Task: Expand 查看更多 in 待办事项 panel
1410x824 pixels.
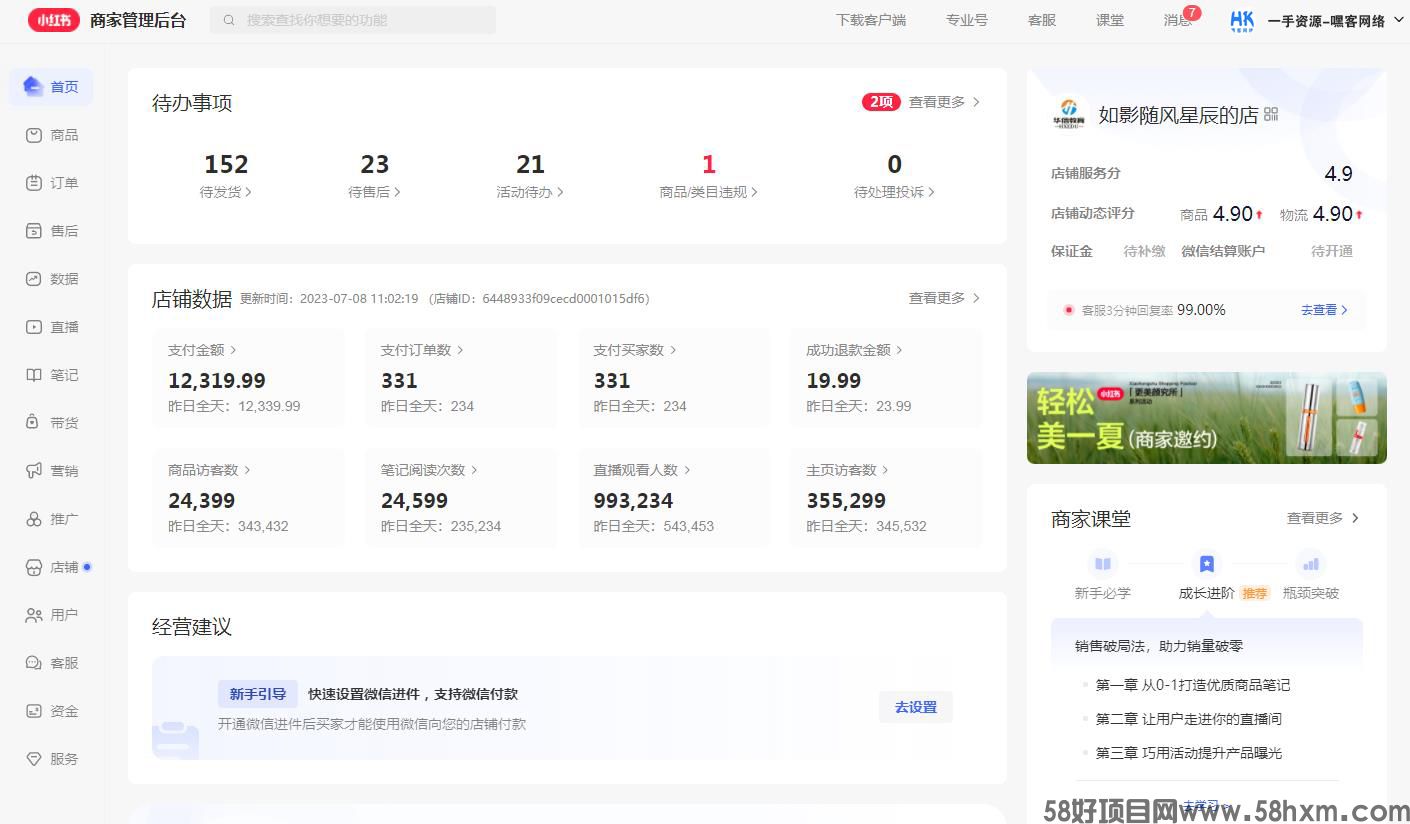Action: pos(944,102)
